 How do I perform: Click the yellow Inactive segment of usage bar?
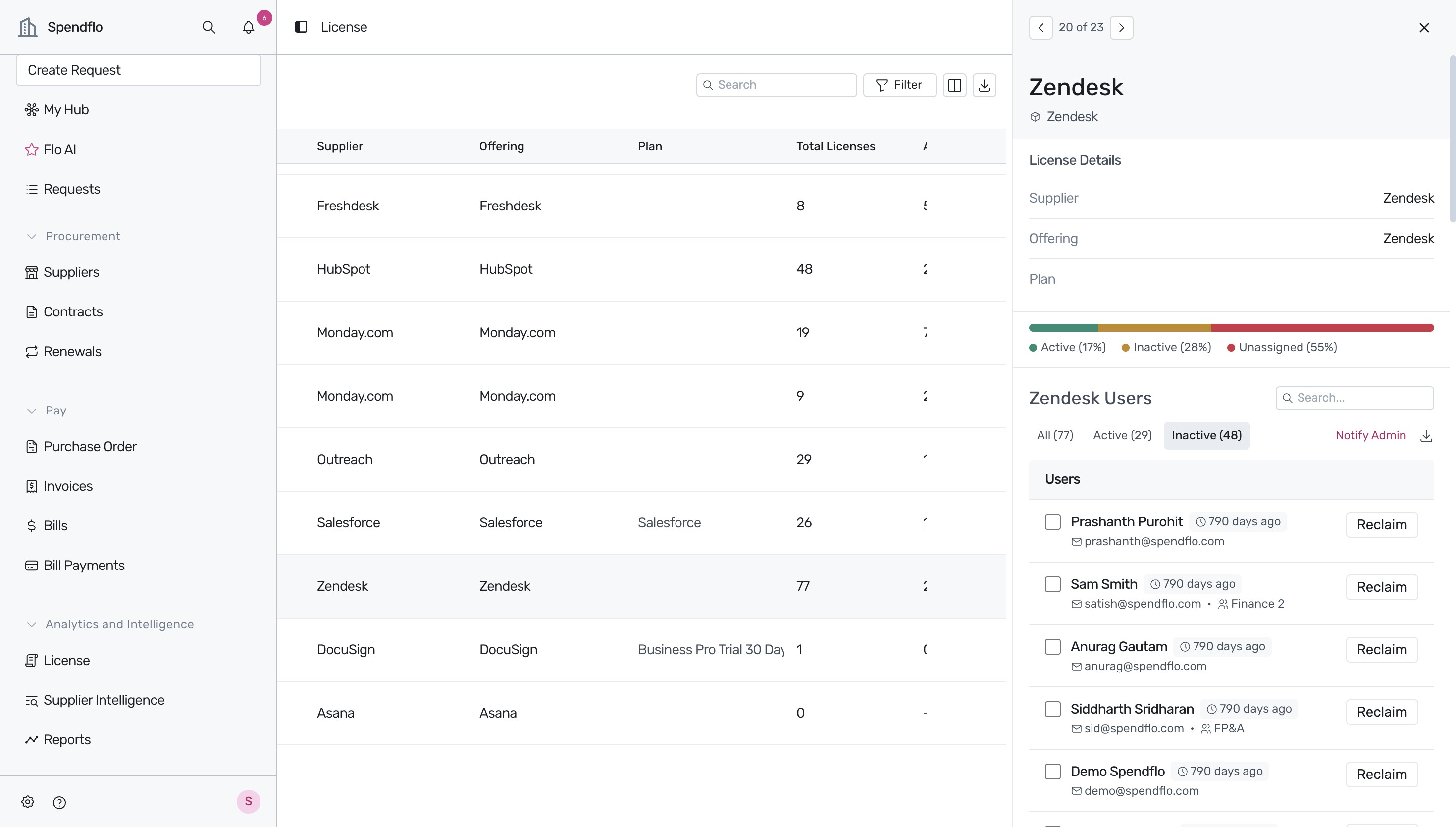[1154, 328]
